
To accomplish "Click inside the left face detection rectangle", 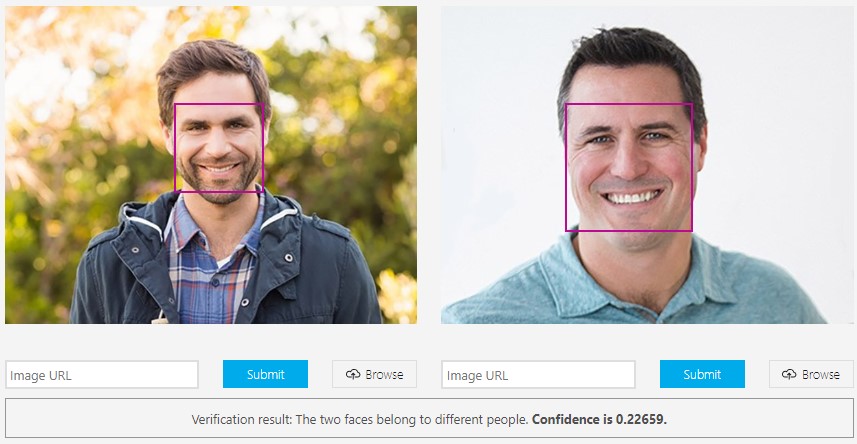I will coord(219,147).
